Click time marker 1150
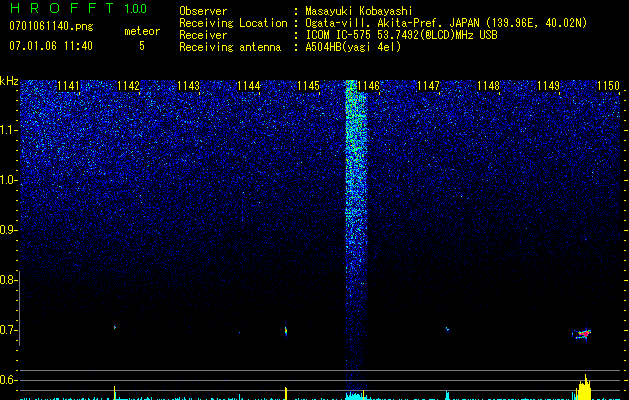This screenshot has width=629, height=400. (x=609, y=85)
